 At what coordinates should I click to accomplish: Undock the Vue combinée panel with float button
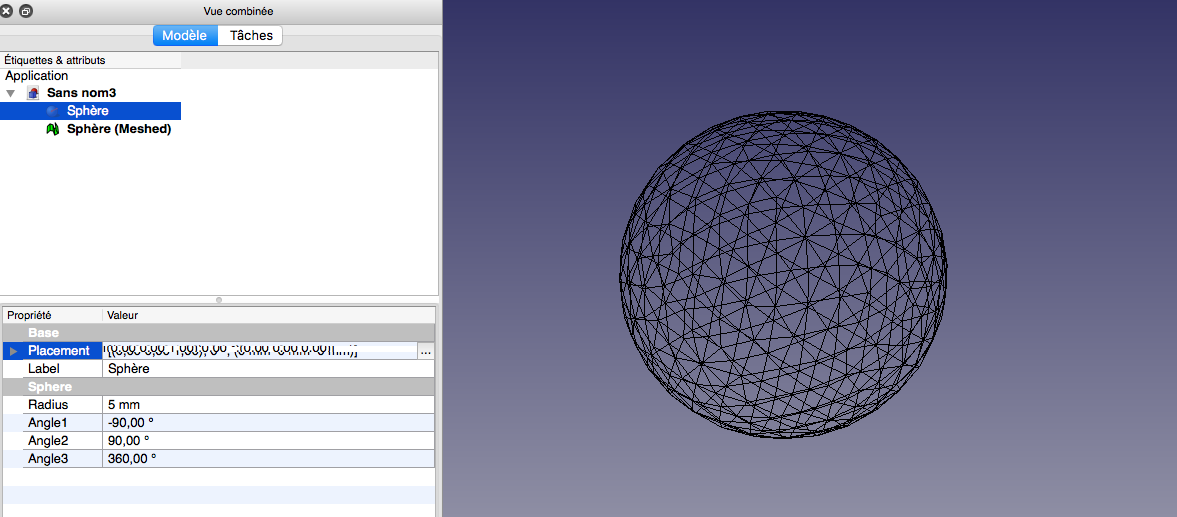[26, 11]
